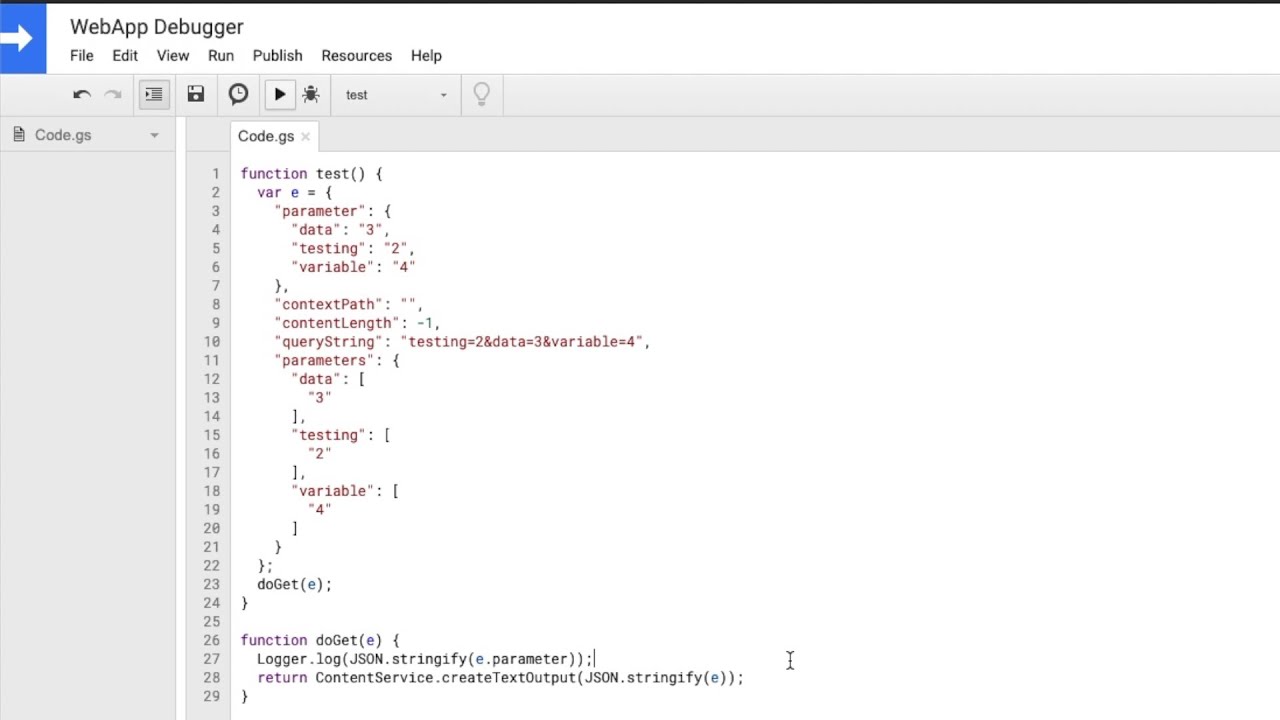Click the "queryString" code line
Screen dimensions: 1280x720
(x=462, y=342)
